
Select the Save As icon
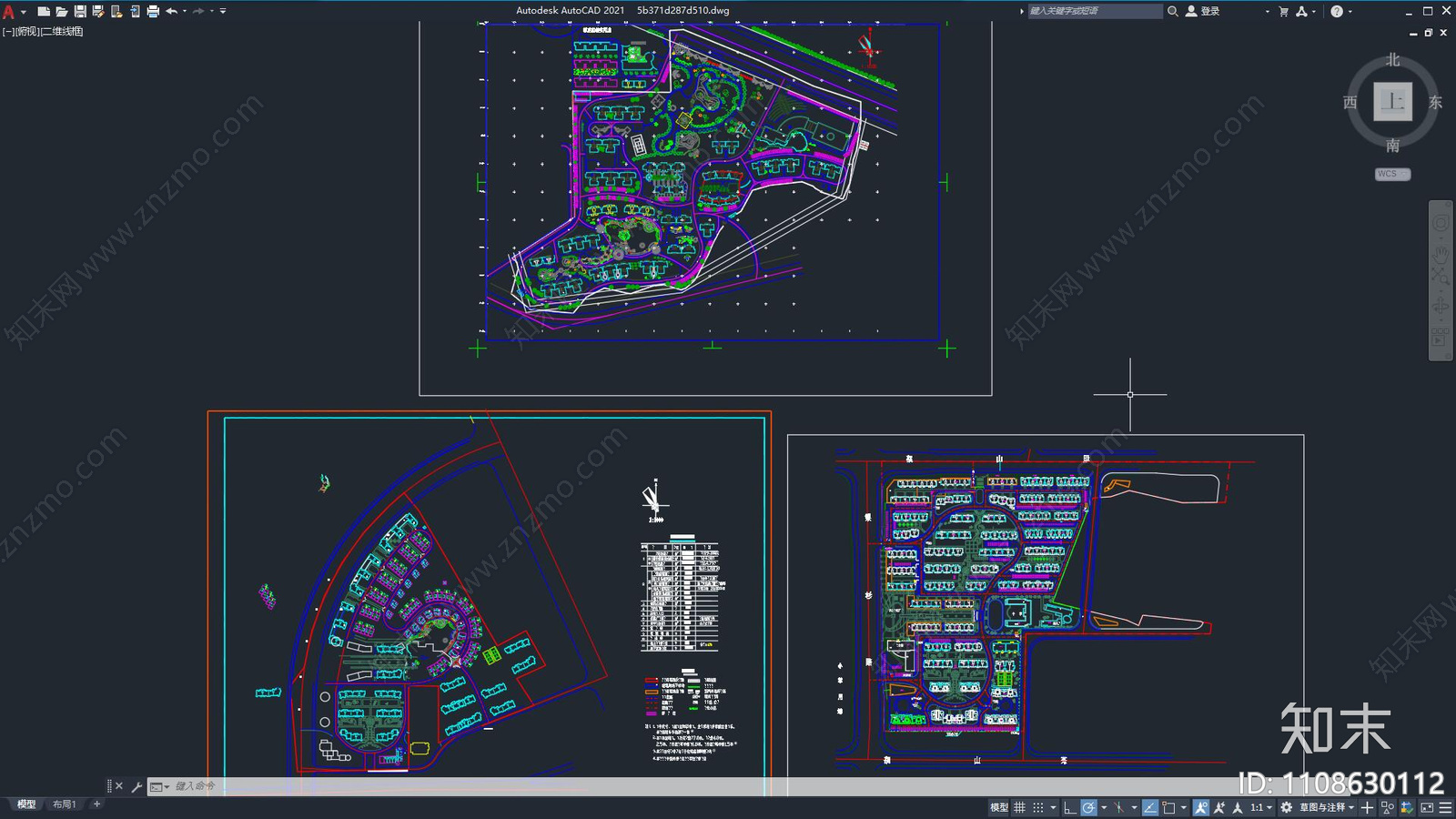coord(98,11)
